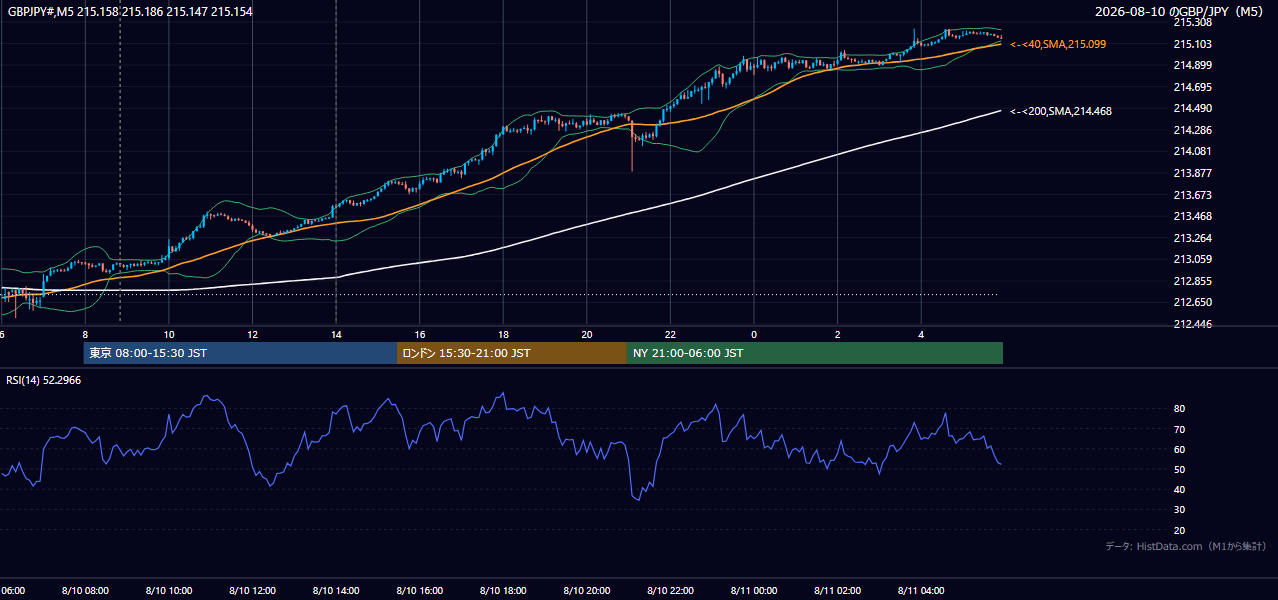This screenshot has width=1278, height=600.
Task: Click RSI scale value 30
Action: (x=1179, y=510)
